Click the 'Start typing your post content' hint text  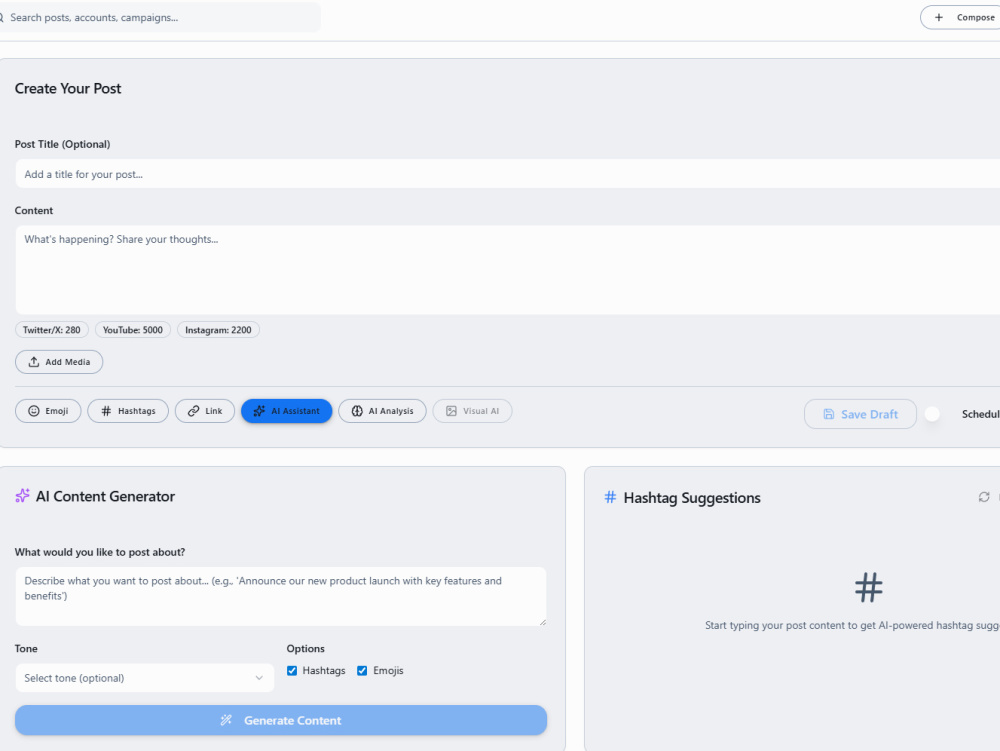tap(852, 625)
